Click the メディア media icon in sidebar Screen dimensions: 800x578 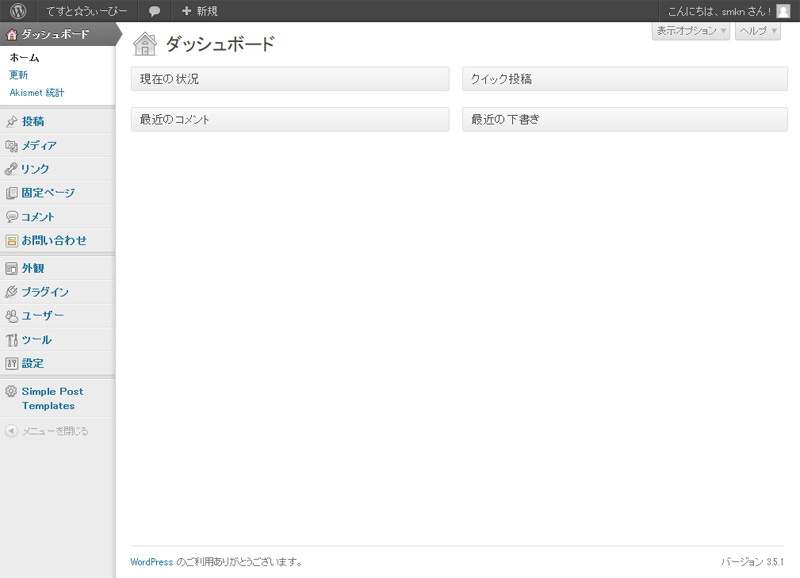pyautogui.click(x=11, y=146)
